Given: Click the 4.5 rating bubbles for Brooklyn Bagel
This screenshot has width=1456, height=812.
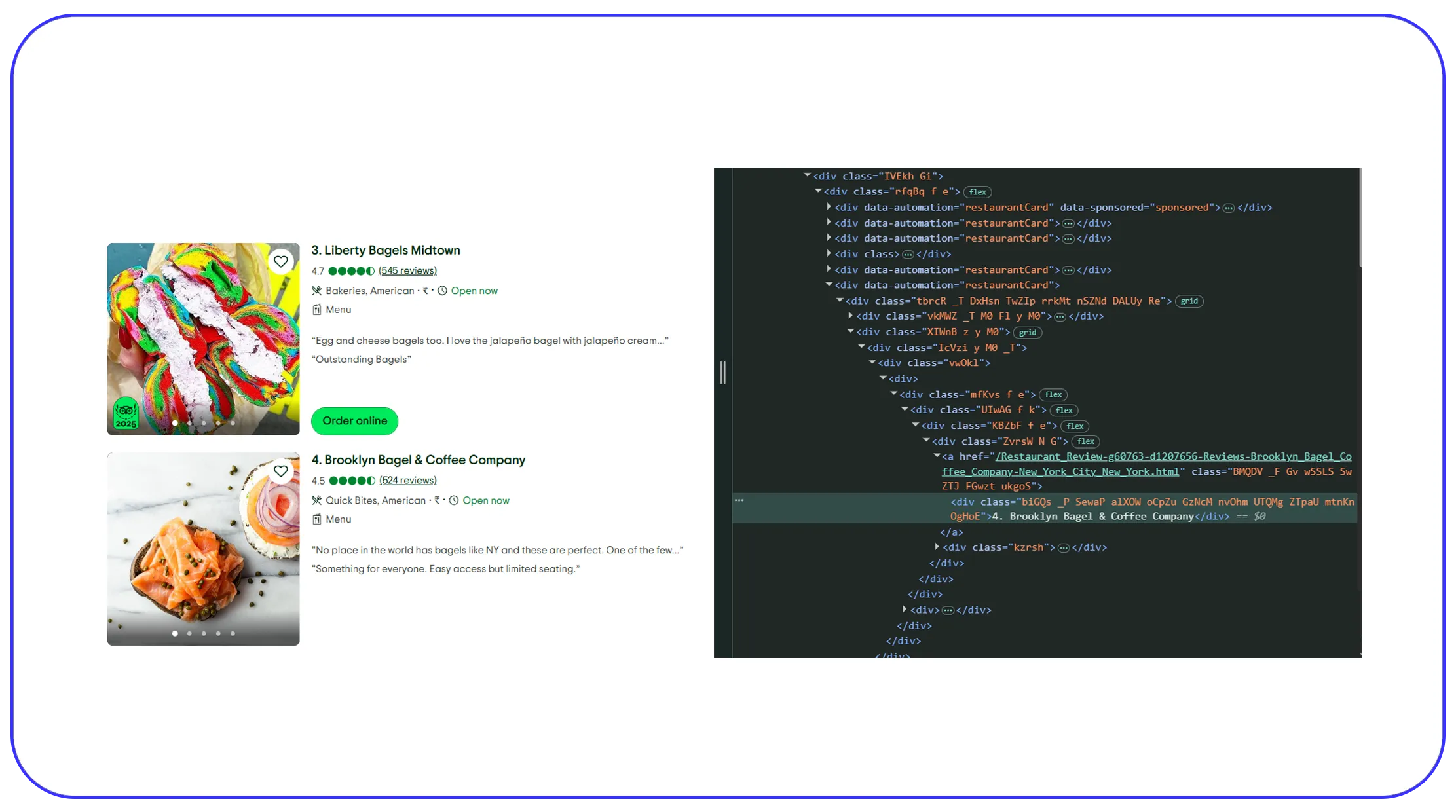Looking at the screenshot, I should (x=352, y=481).
